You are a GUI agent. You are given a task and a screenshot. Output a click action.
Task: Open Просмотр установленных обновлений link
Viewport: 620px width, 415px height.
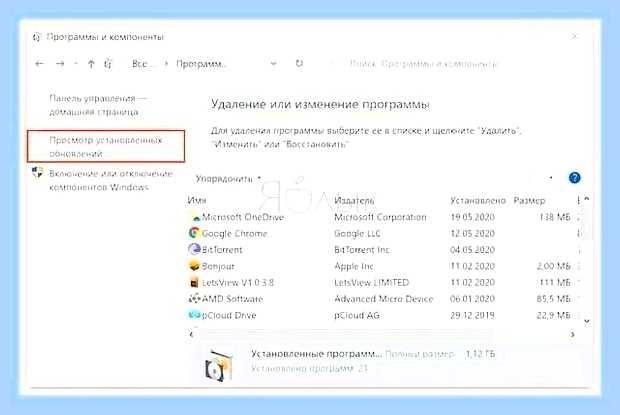pyautogui.click(x=106, y=147)
